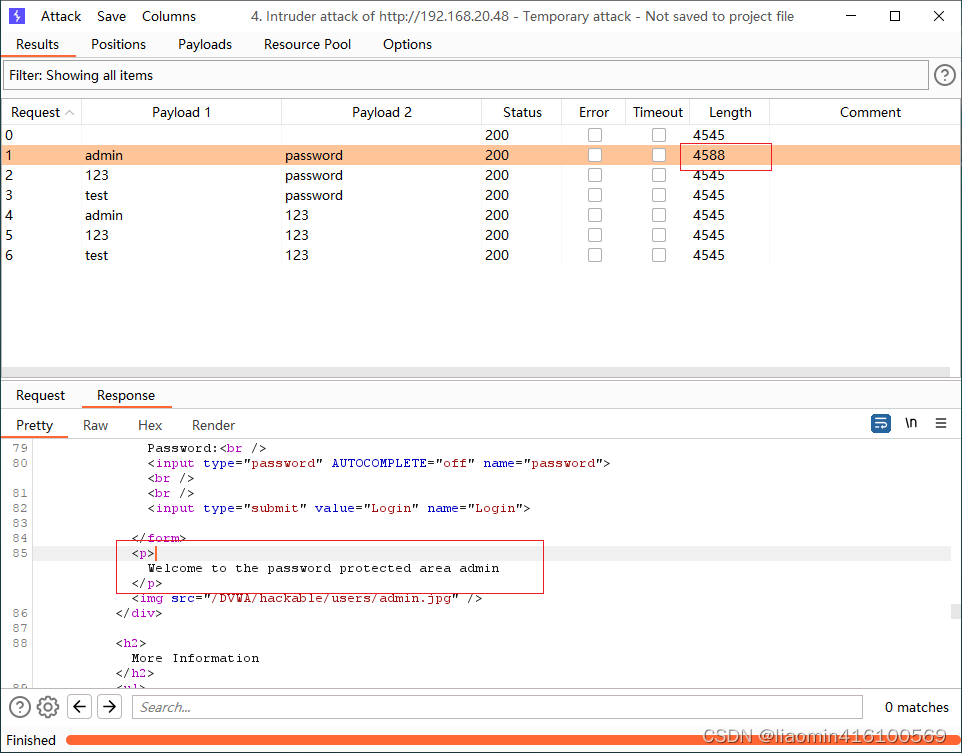The width and height of the screenshot is (962, 753).
Task: Select the Pretty view tab
Action: [34, 425]
